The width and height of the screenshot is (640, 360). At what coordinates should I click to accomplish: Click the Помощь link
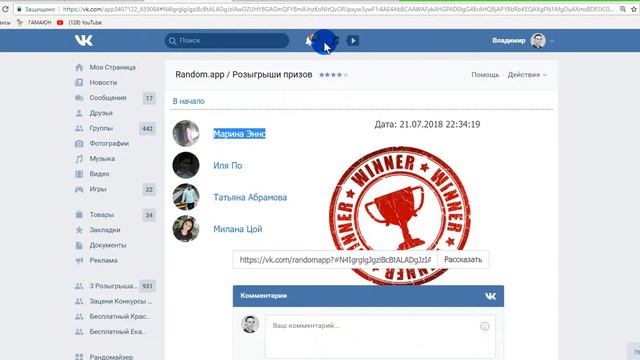click(485, 75)
